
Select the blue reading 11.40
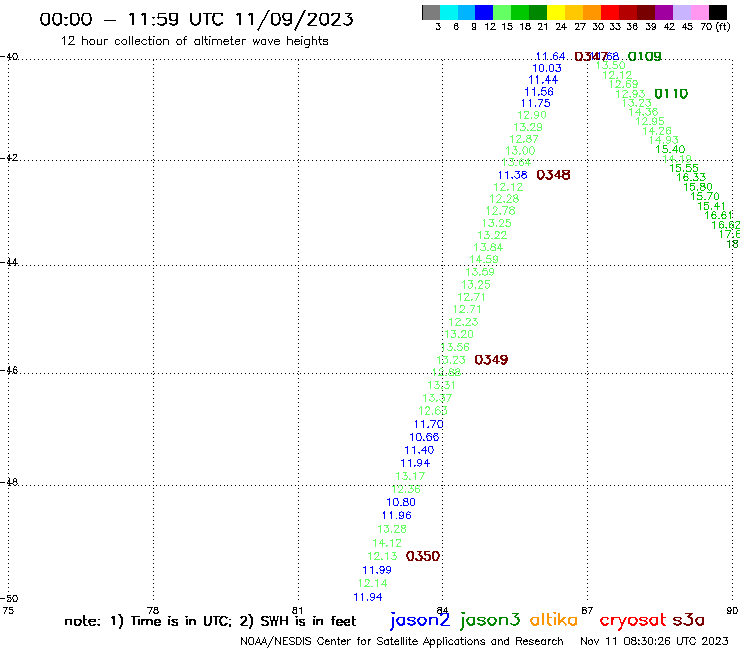[419, 450]
